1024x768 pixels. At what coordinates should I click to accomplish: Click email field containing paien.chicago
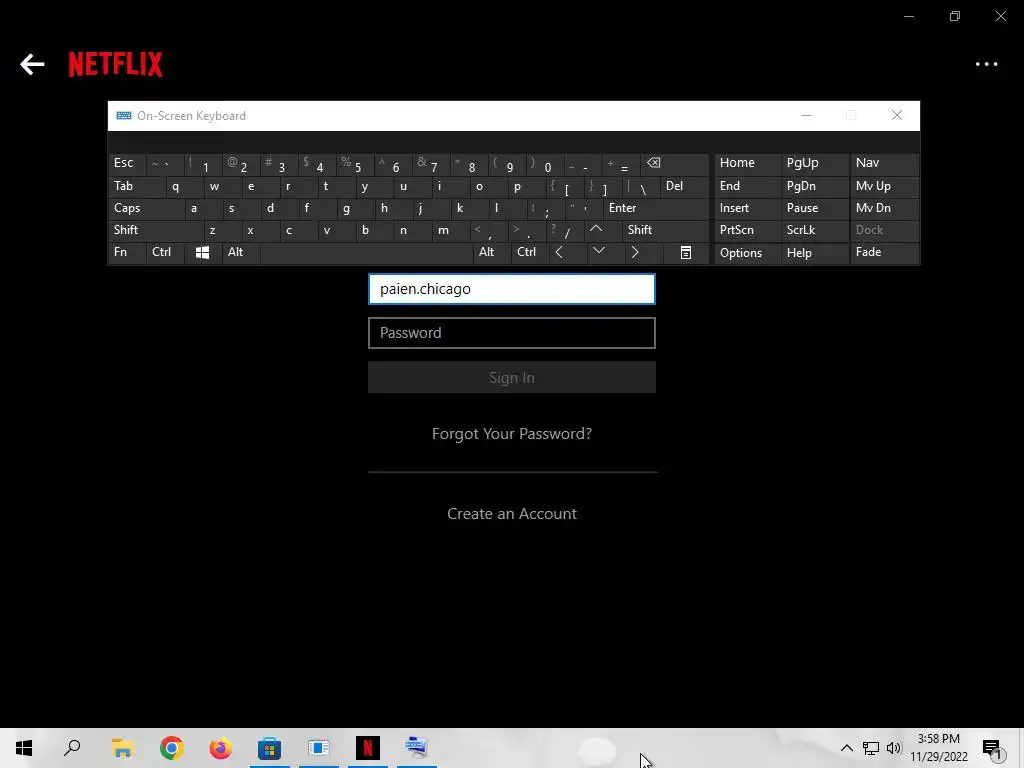(x=511, y=289)
